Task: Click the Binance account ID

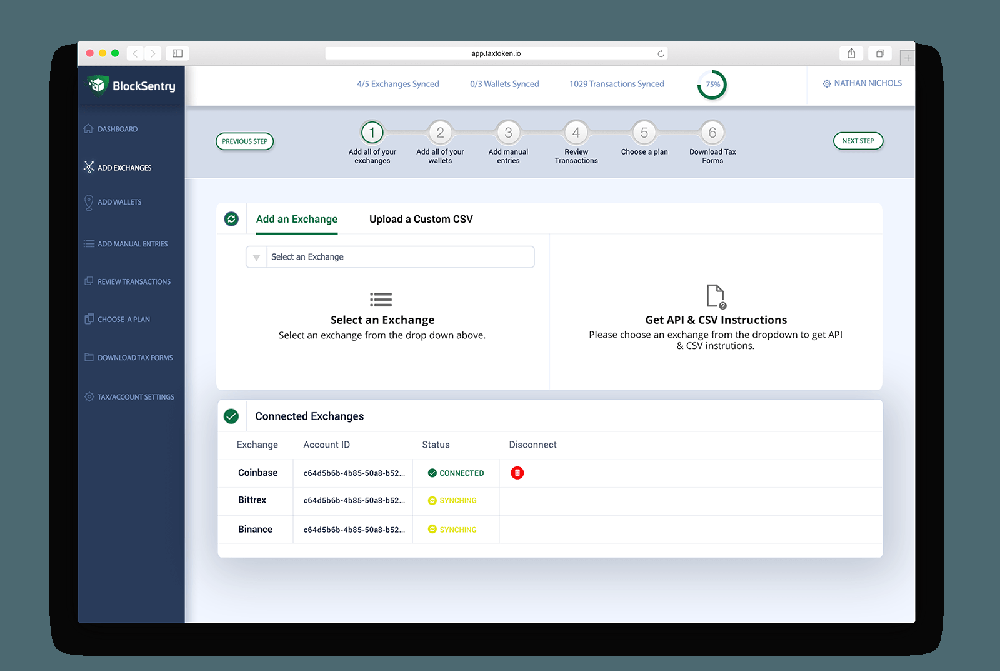Action: [354, 530]
